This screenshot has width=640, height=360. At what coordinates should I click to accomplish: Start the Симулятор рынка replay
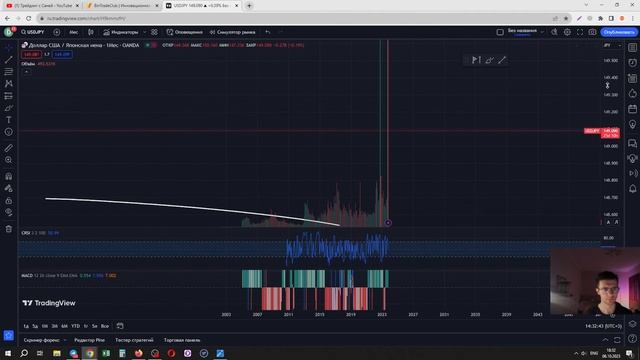(x=233, y=32)
